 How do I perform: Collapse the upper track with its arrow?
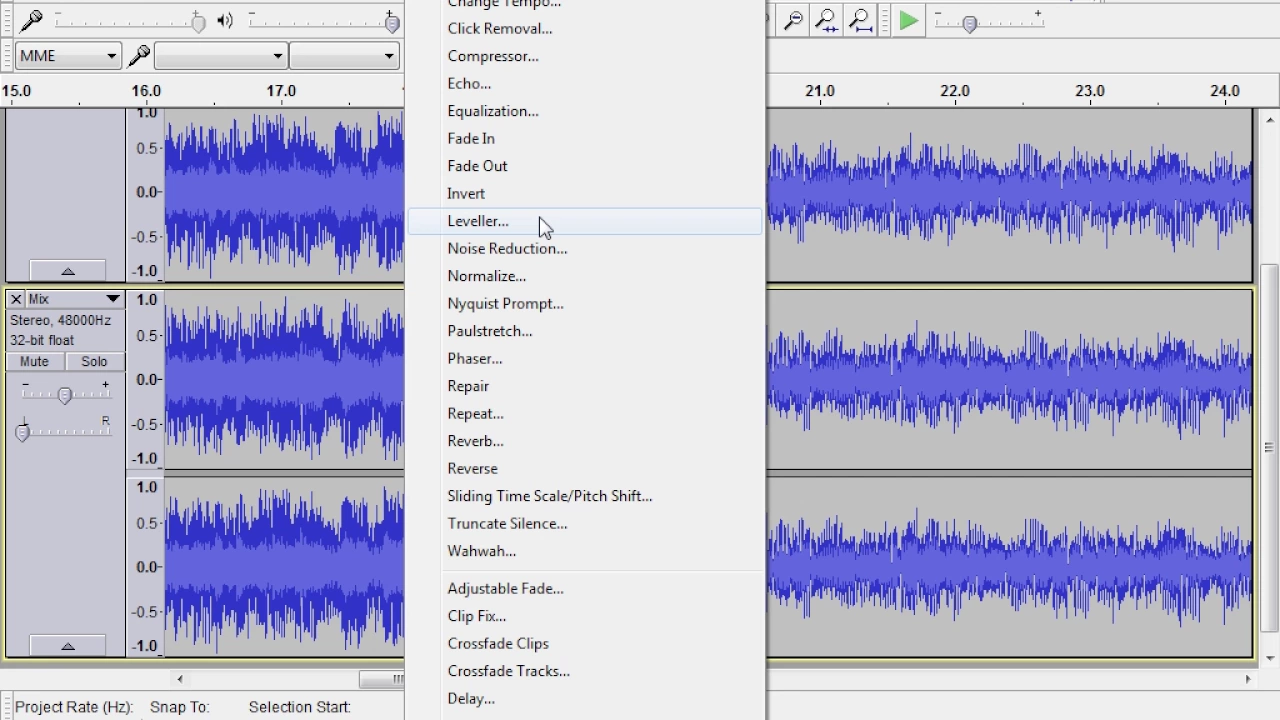(x=67, y=271)
